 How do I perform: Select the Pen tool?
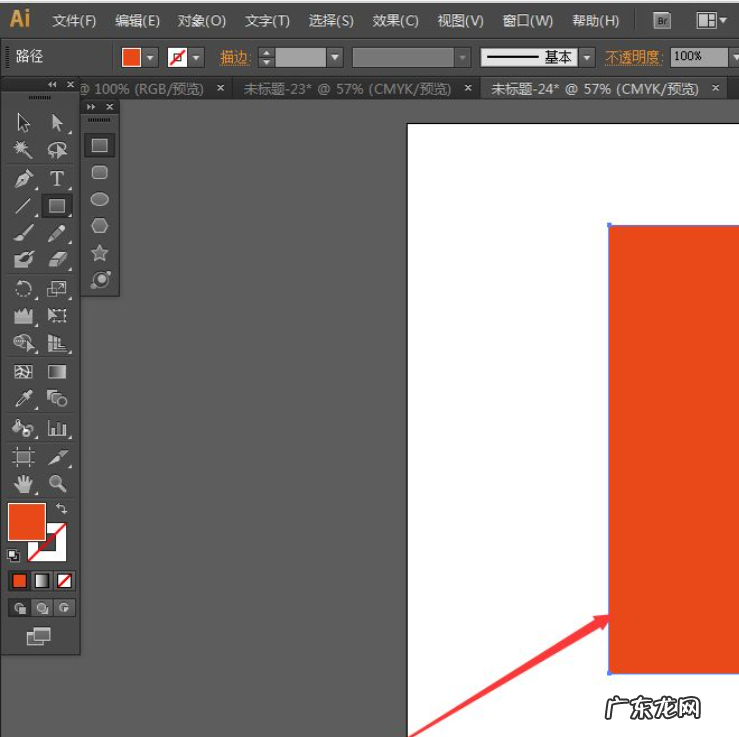coord(24,179)
